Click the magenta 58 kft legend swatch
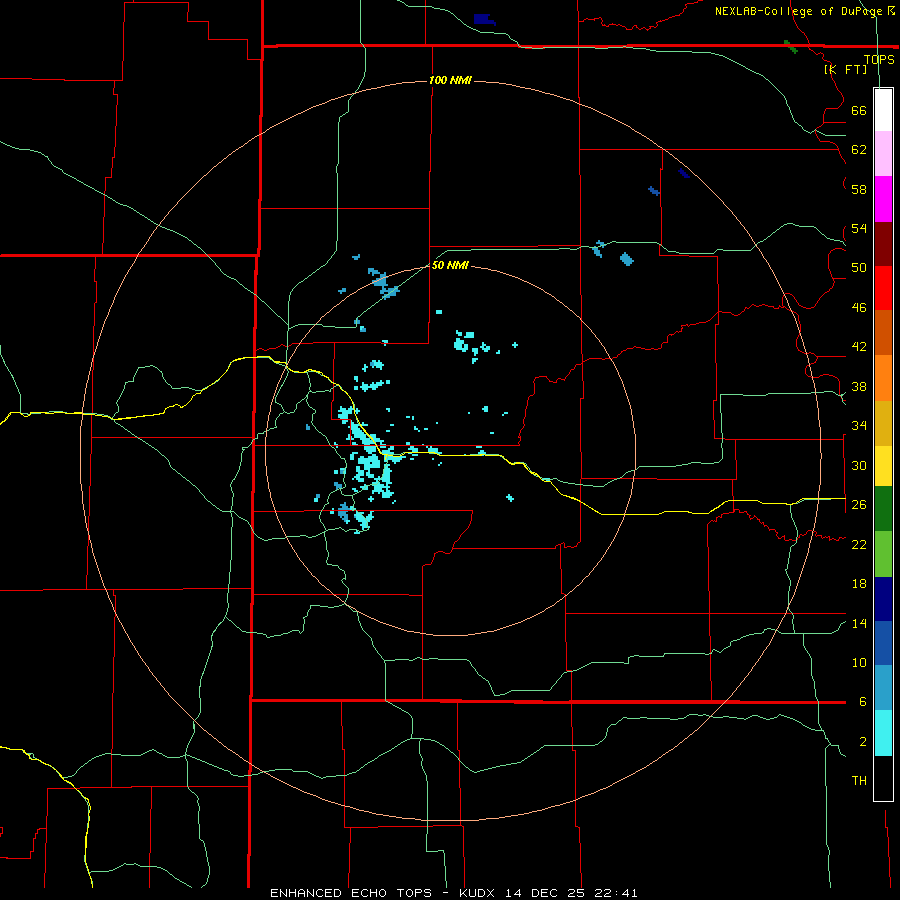Viewport: 900px width, 900px height. click(x=883, y=199)
